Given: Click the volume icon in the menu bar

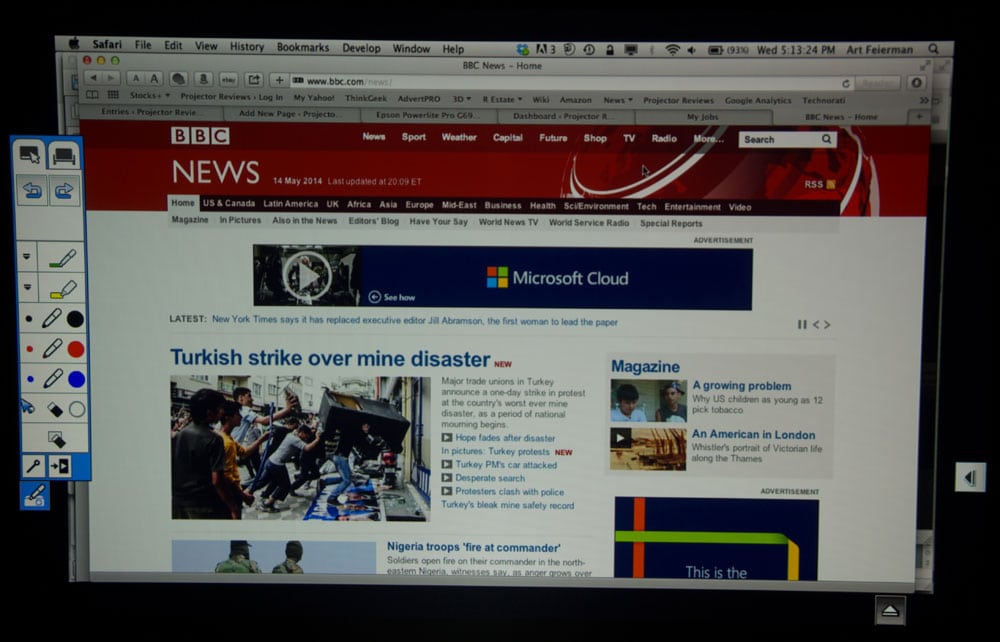Looking at the screenshot, I should click(692, 50).
